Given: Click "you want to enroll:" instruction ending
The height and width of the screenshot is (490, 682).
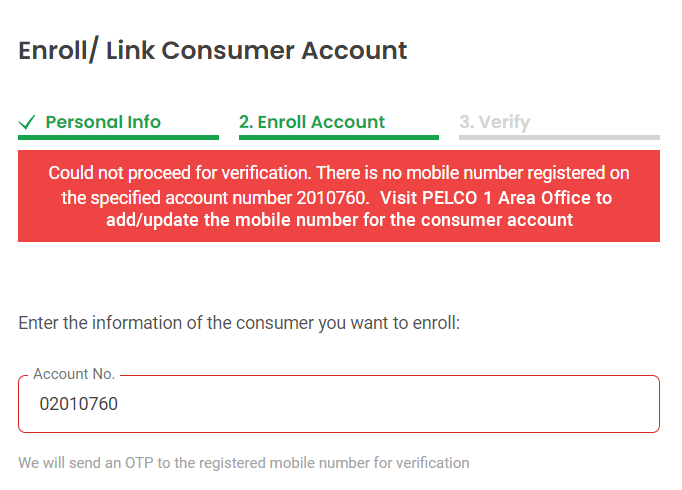Looking at the screenshot, I should click(x=392, y=323).
